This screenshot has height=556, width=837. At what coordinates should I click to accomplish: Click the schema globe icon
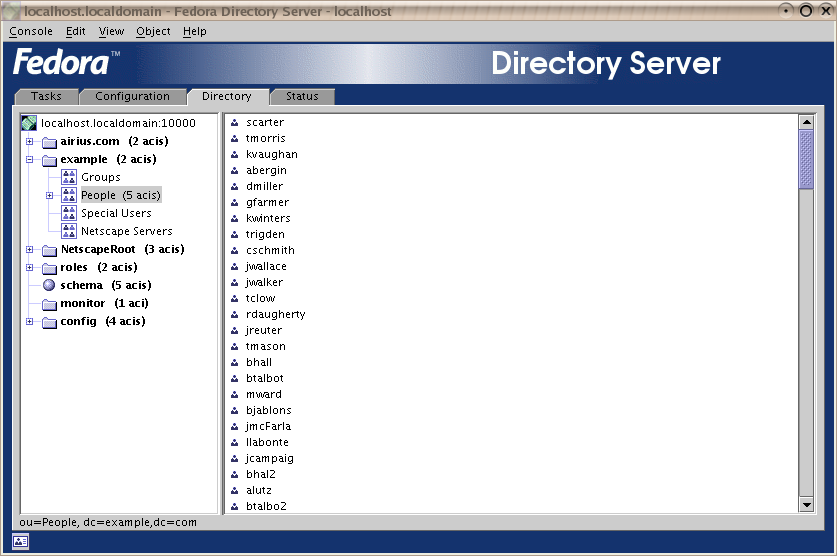(49, 285)
